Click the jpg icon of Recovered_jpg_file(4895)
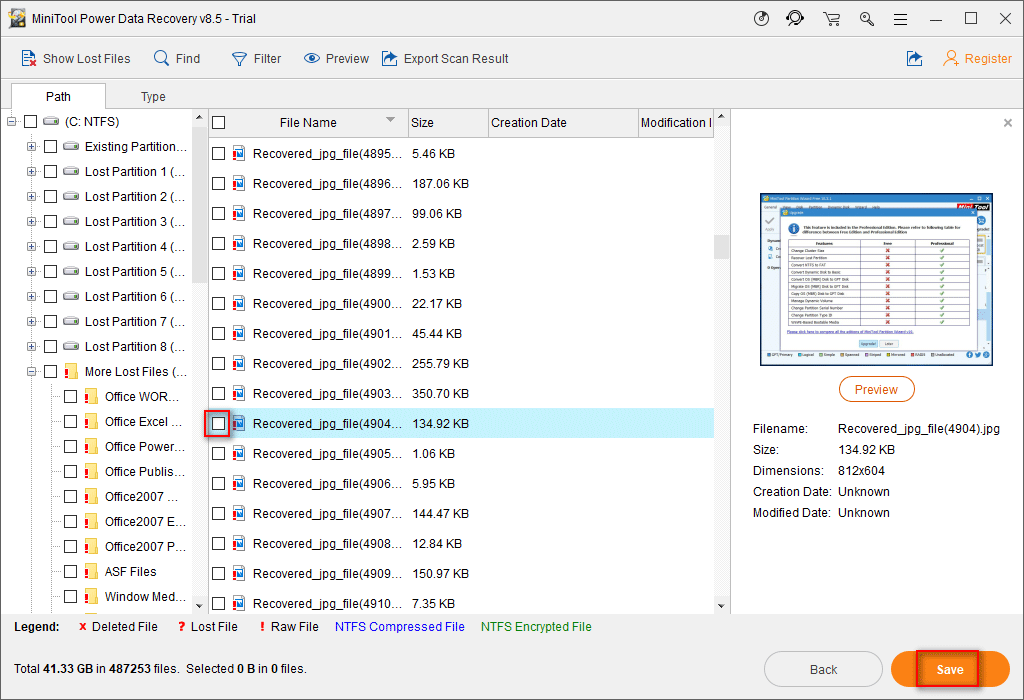Viewport: 1024px width, 700px height. point(238,153)
